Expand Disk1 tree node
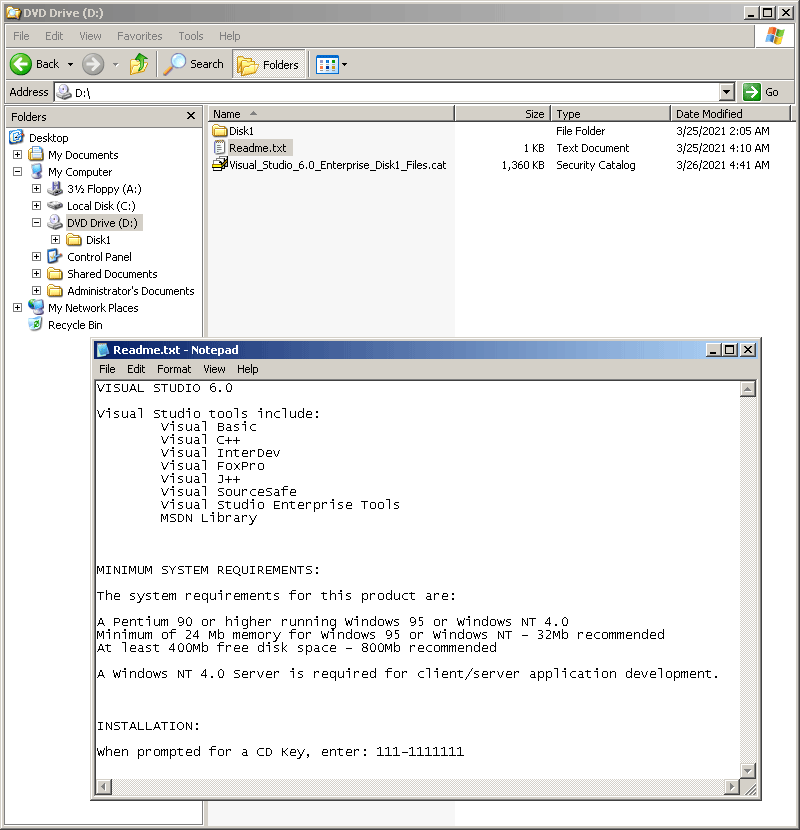The height and width of the screenshot is (830, 800). click(56, 239)
